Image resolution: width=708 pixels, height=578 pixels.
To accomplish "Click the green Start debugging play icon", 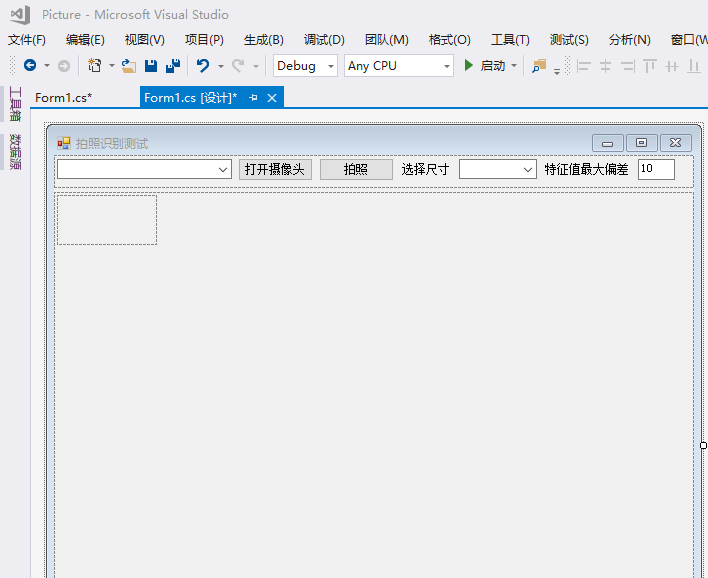I will coord(469,65).
